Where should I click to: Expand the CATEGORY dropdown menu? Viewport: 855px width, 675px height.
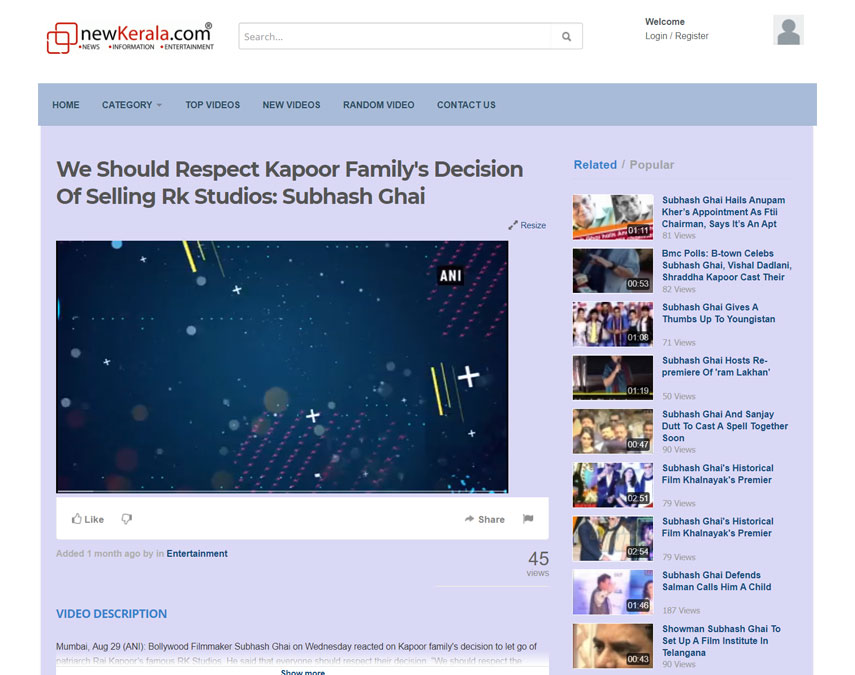point(131,105)
